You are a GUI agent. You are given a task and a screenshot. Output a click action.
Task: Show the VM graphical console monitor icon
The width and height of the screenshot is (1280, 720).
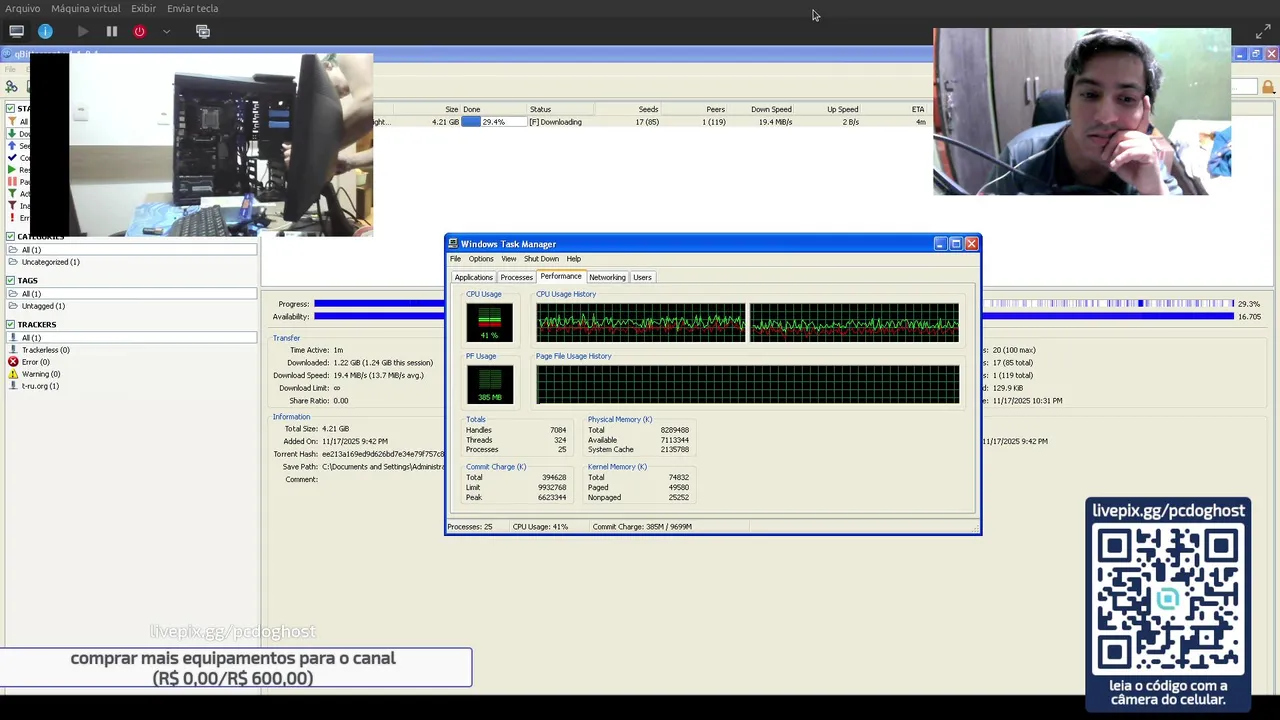[x=16, y=31]
